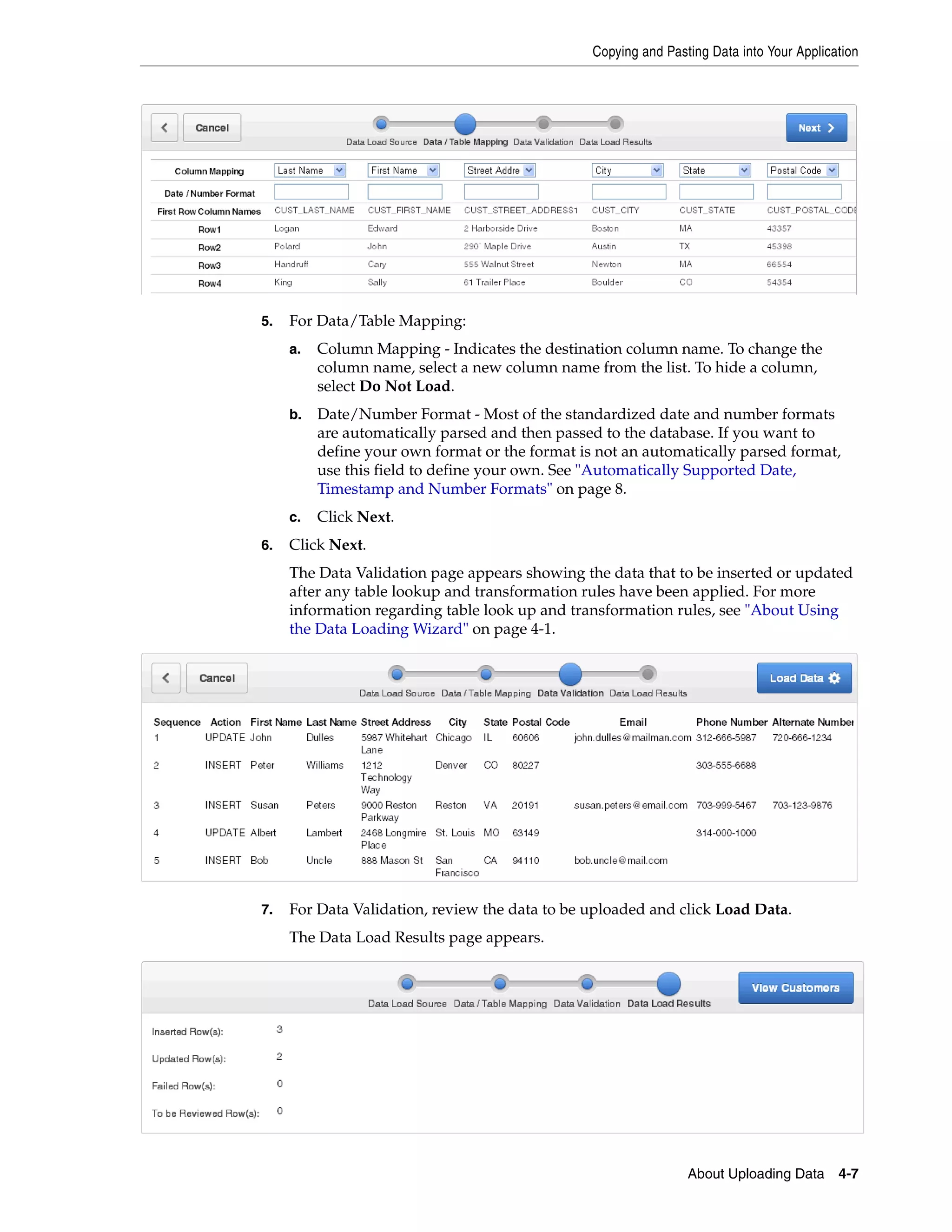Click the 'St. Louis' city cell
The image size is (952, 1232).
pos(455,833)
